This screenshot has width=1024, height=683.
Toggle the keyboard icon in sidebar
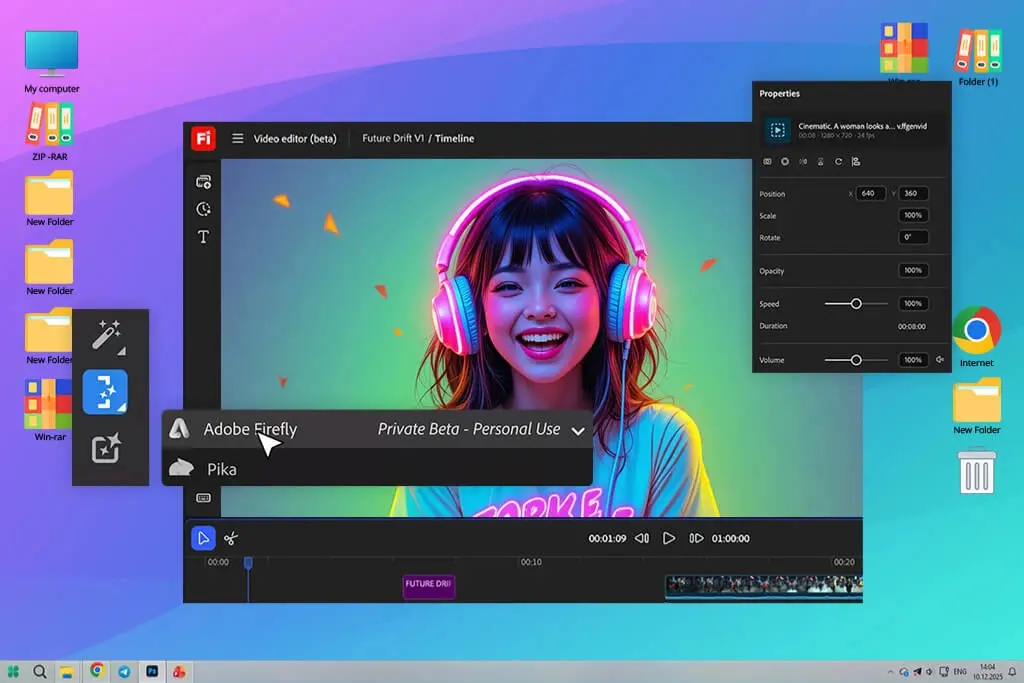(x=203, y=498)
